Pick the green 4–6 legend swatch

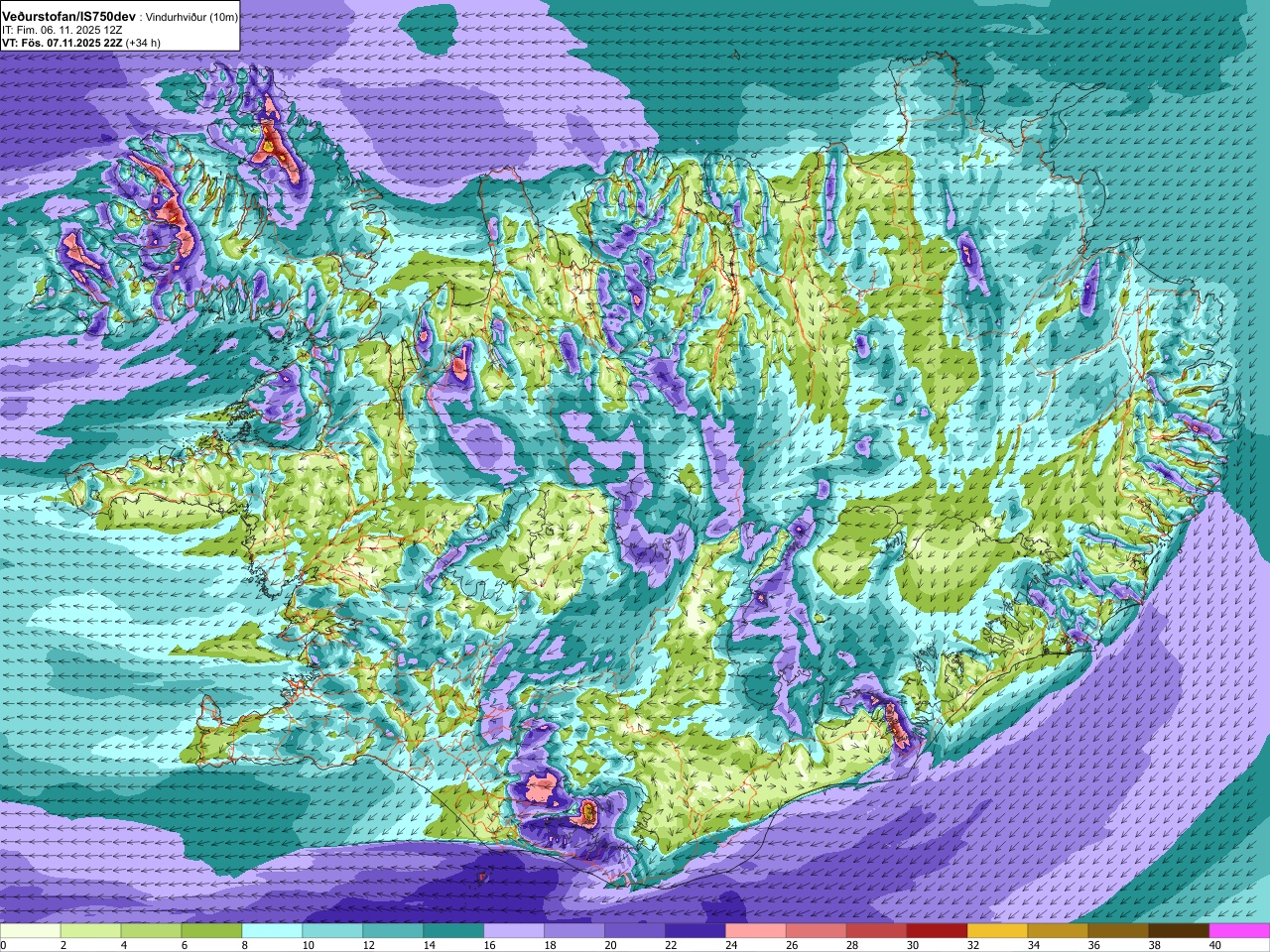pyautogui.click(x=152, y=932)
